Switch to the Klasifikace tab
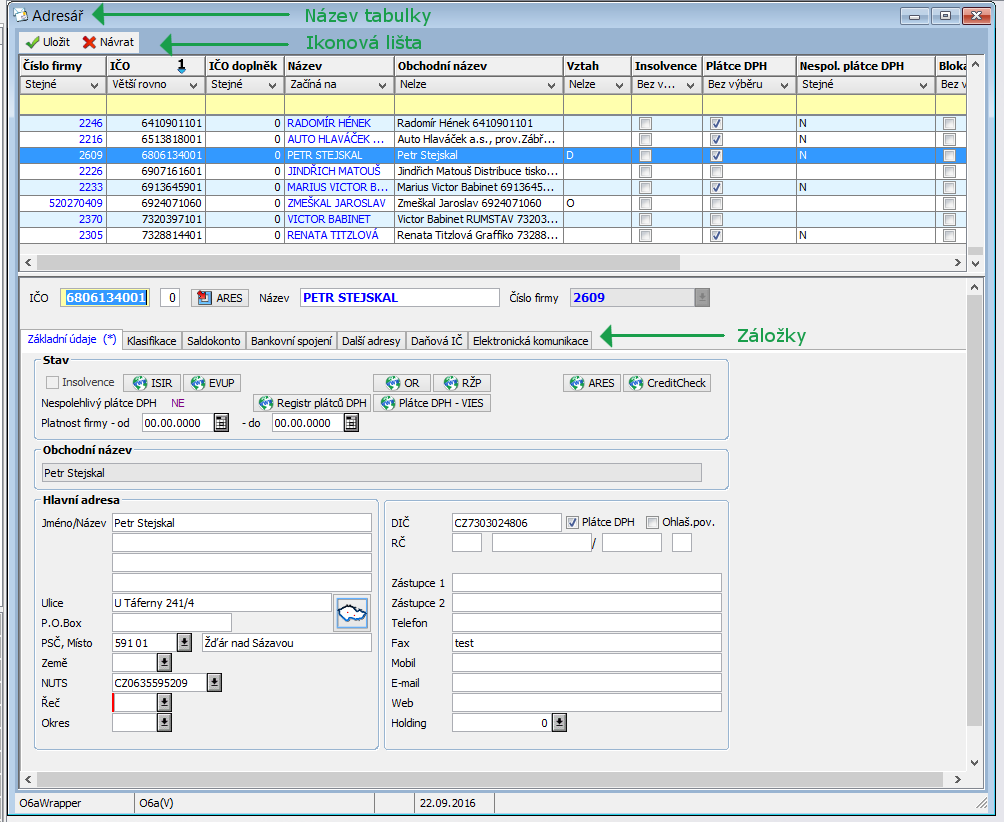 tap(151, 341)
